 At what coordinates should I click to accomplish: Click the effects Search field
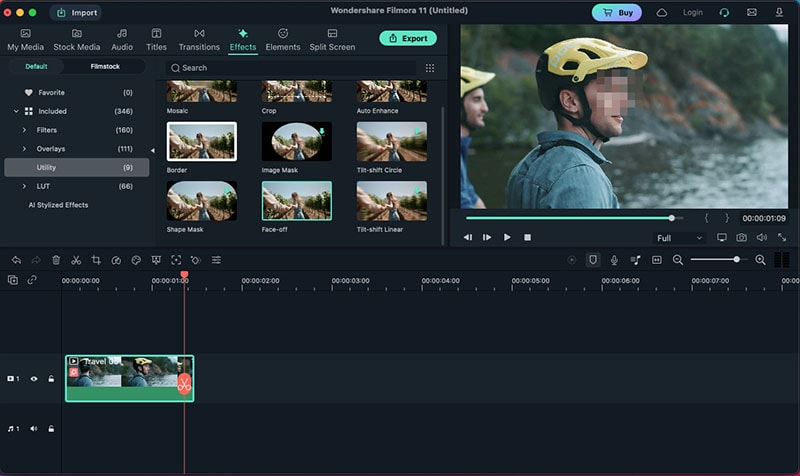(293, 68)
